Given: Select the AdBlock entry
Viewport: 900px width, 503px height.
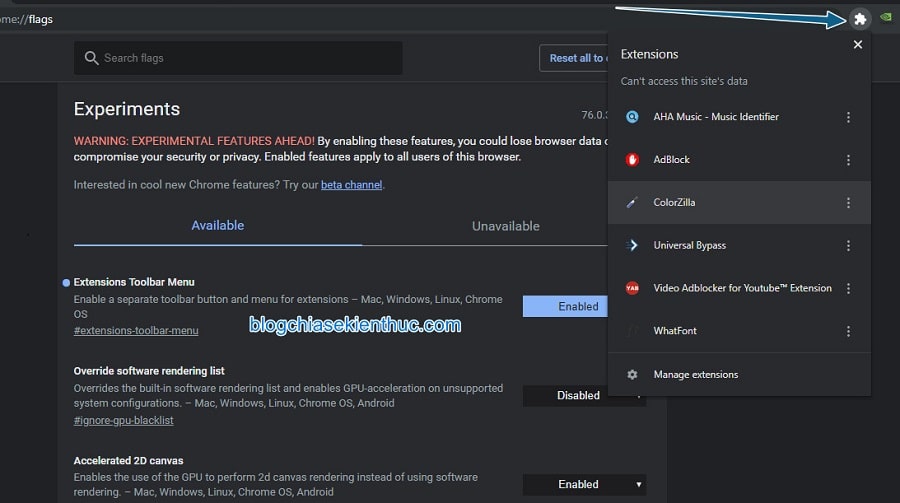Looking at the screenshot, I should 739,160.
